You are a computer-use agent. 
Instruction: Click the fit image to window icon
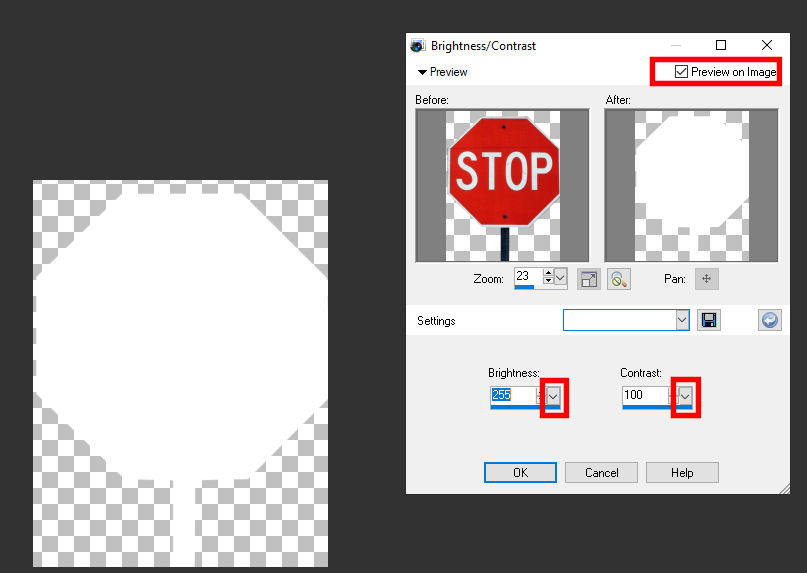tap(589, 280)
